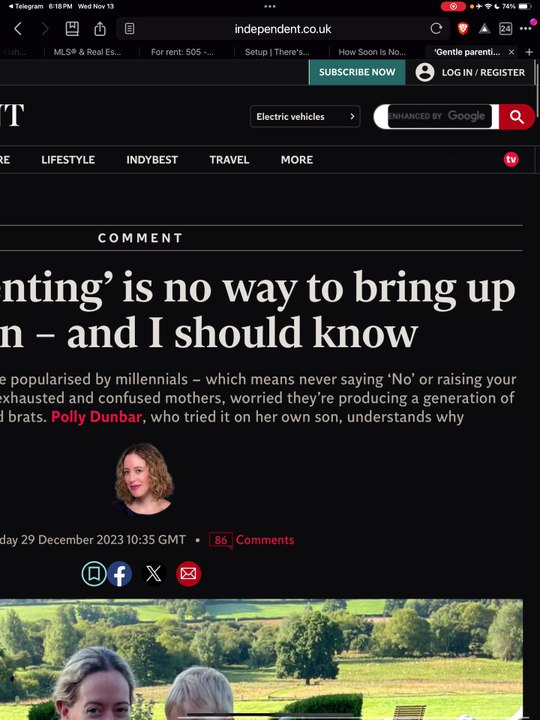Switch to the Setup | There's... tab
Screen dimensions: 540x720
coord(277,52)
